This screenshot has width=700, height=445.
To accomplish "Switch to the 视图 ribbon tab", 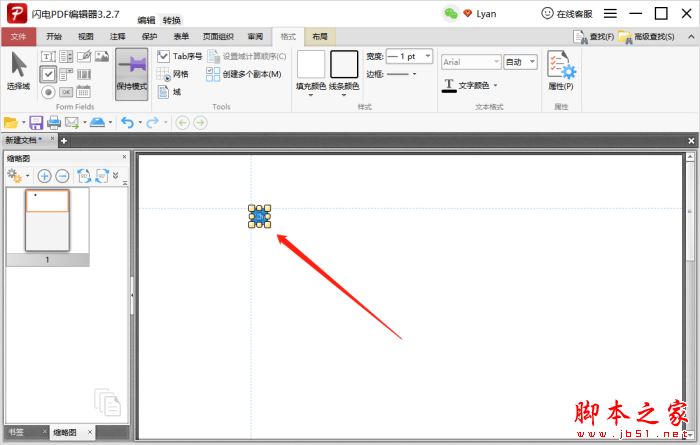I will [86, 37].
